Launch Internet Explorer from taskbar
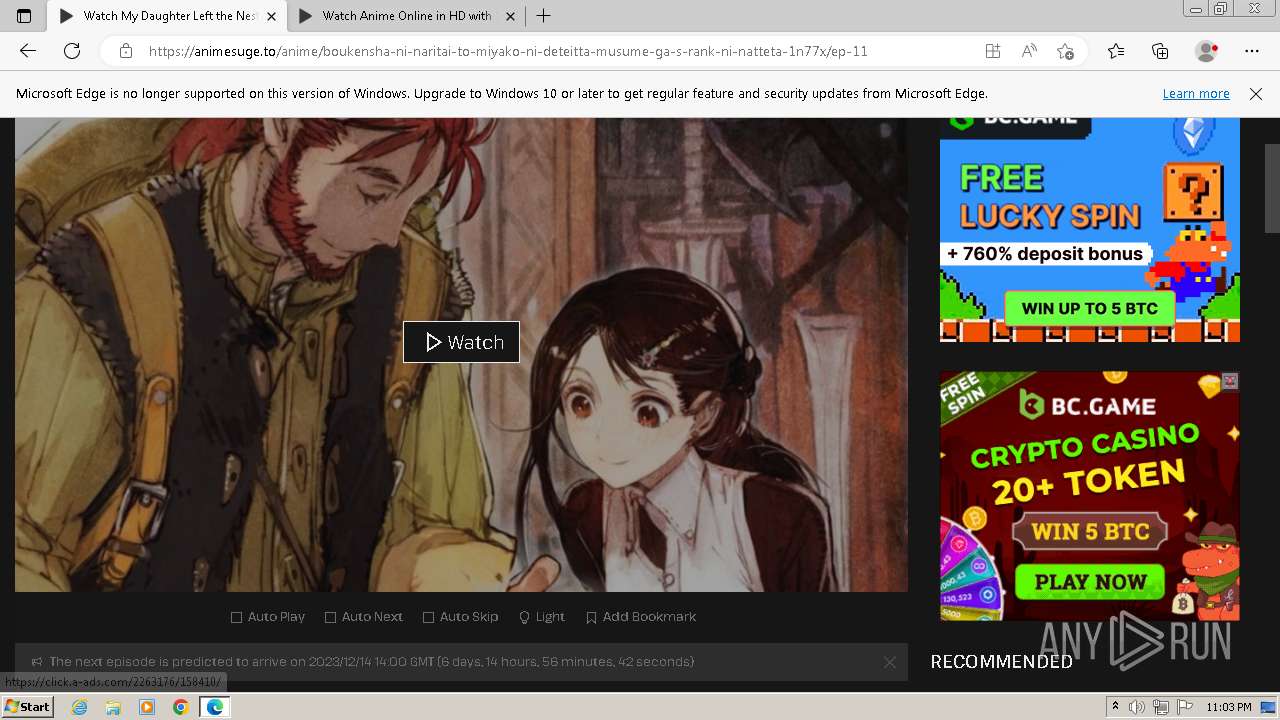1280x720 pixels. click(80, 707)
